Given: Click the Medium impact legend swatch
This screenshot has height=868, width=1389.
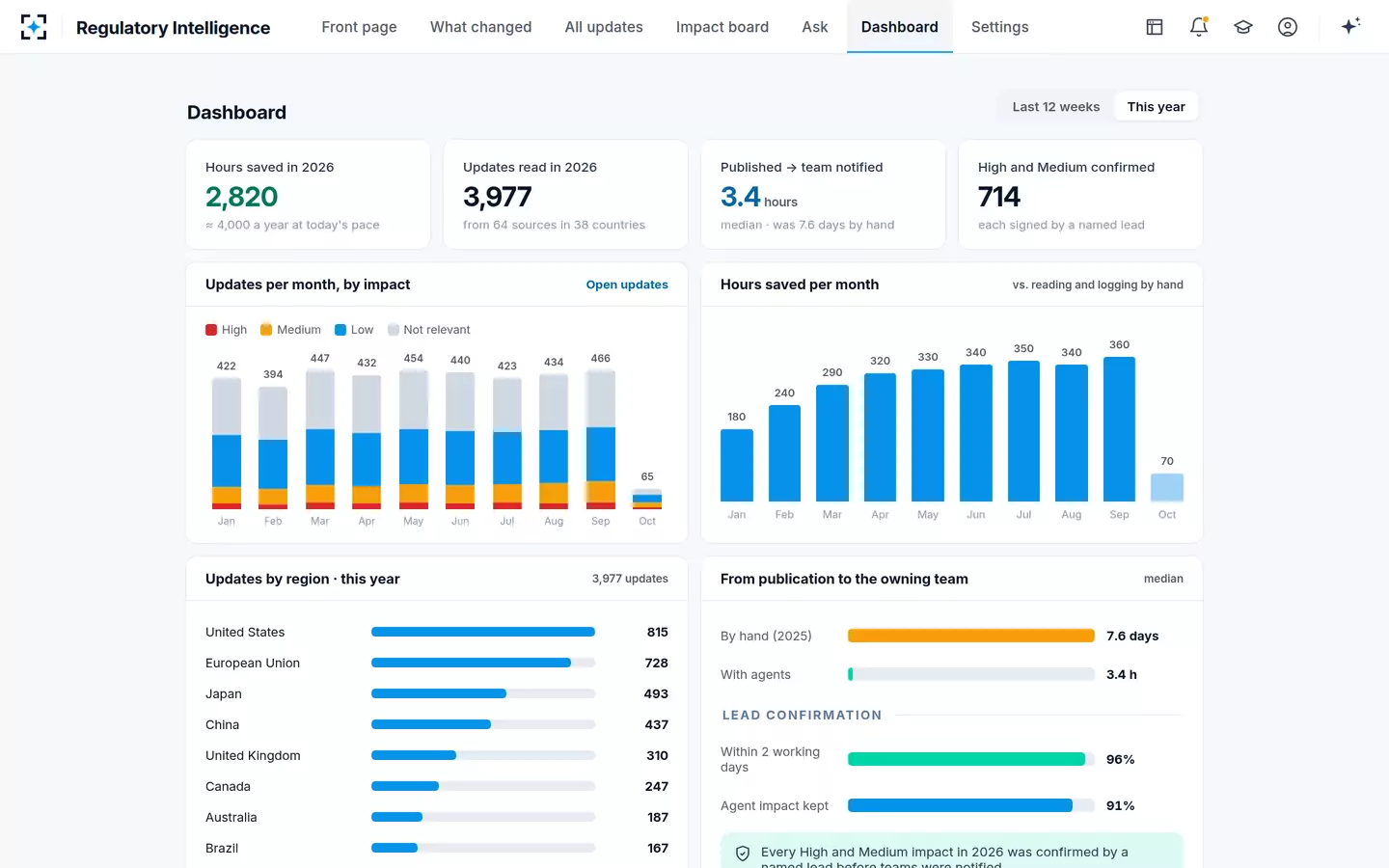Looking at the screenshot, I should pos(266,330).
